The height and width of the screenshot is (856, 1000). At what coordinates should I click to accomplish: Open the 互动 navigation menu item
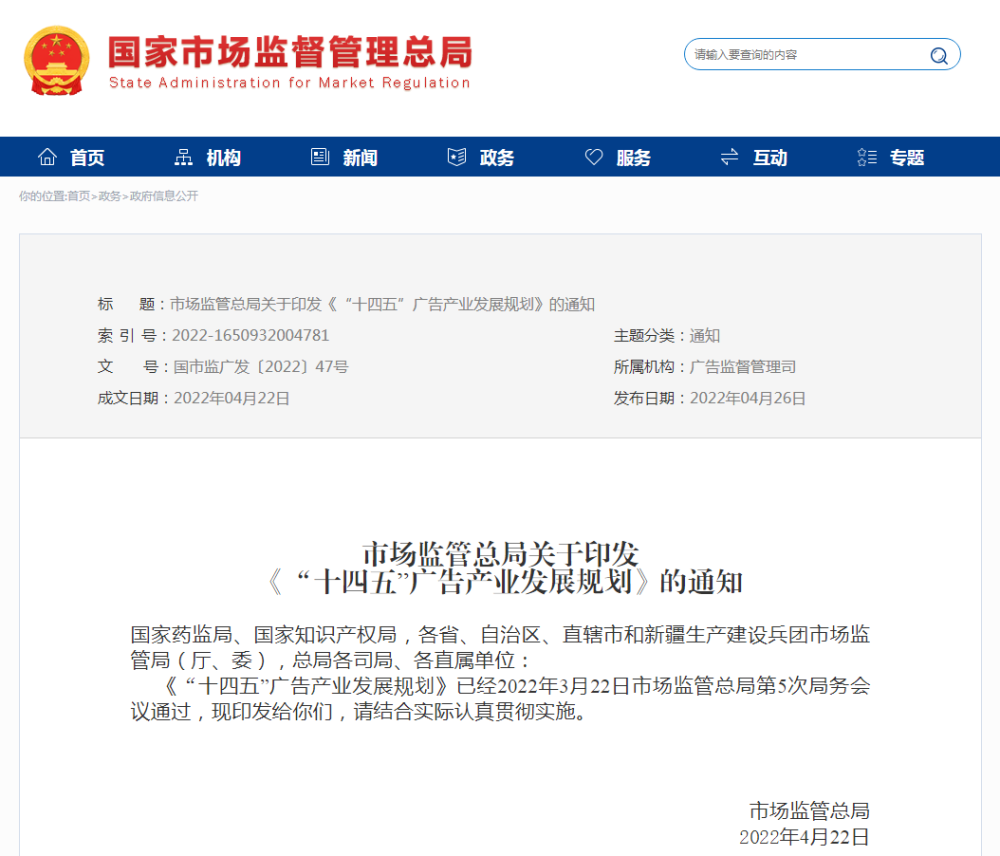coord(770,158)
